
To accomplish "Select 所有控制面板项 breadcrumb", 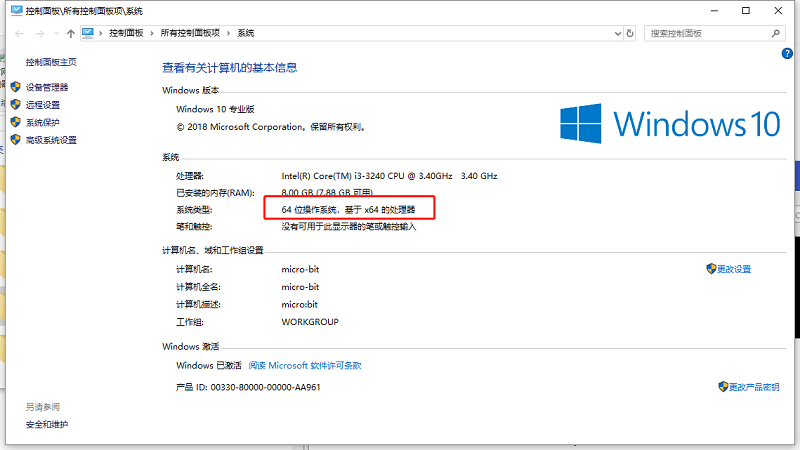I will click(x=190, y=33).
